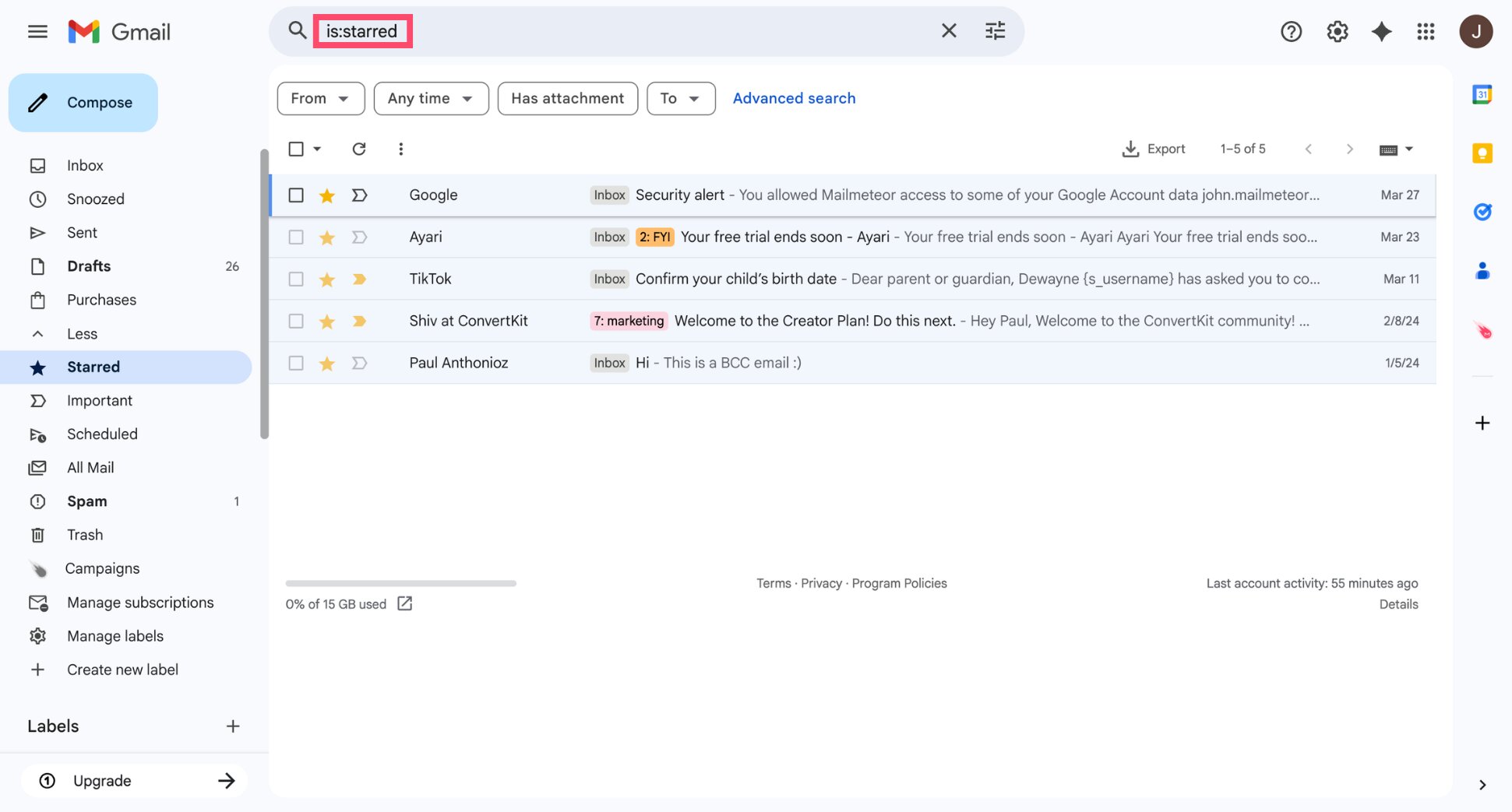Open the Google apps grid
Screen dimensions: 1512x812
tap(1426, 32)
